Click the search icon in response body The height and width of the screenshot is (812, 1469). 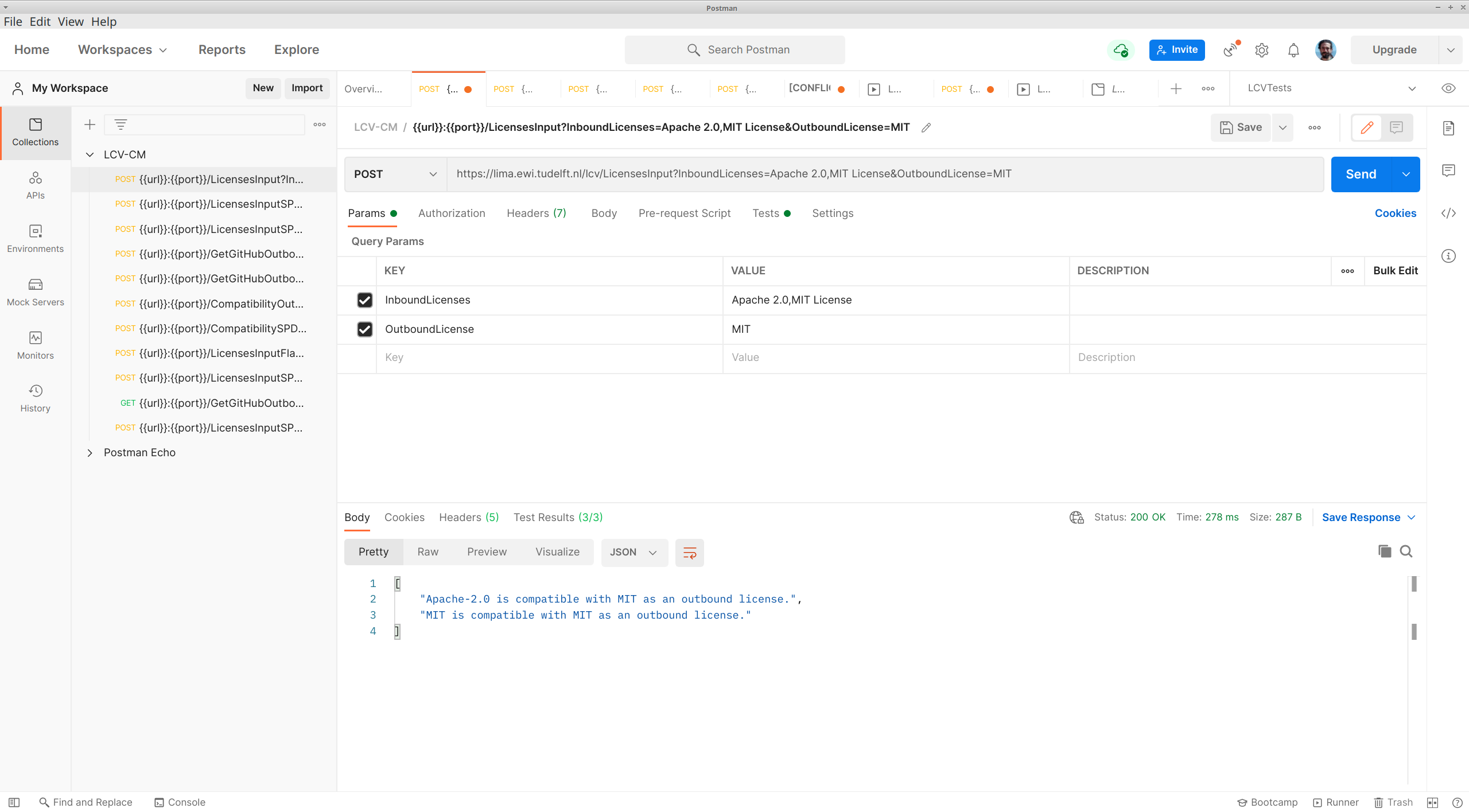click(1406, 551)
